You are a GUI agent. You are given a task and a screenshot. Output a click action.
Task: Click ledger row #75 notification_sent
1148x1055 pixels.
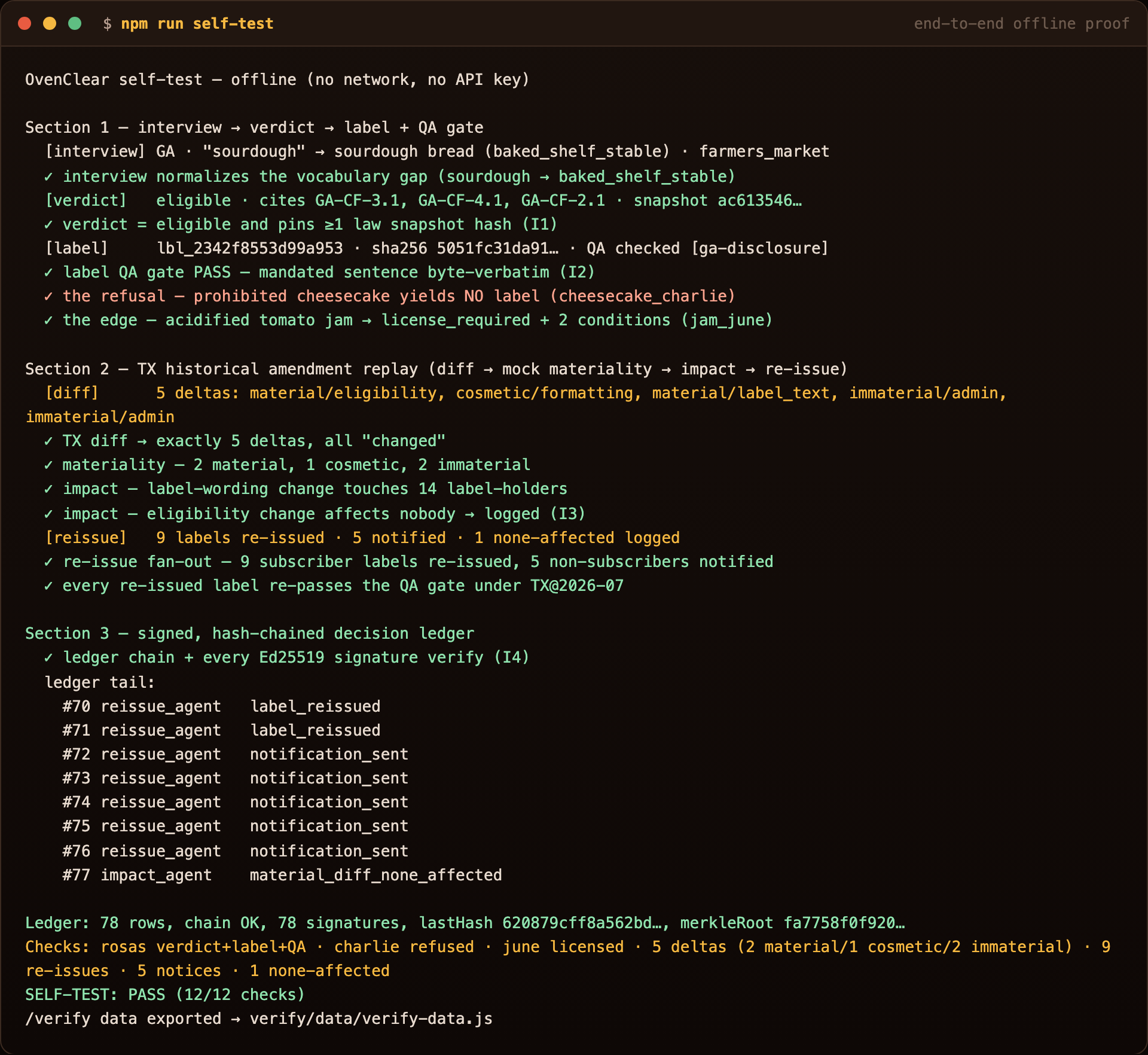[x=236, y=826]
